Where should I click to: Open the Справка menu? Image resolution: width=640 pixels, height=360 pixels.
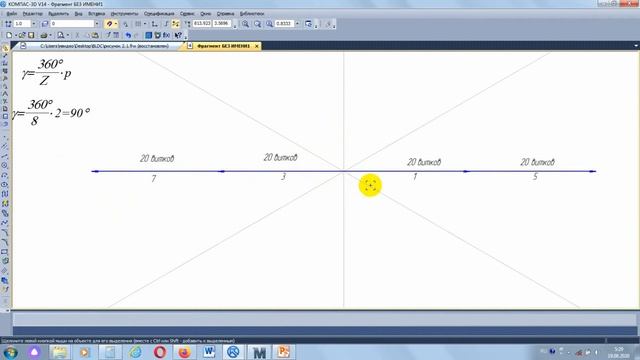tap(225, 13)
